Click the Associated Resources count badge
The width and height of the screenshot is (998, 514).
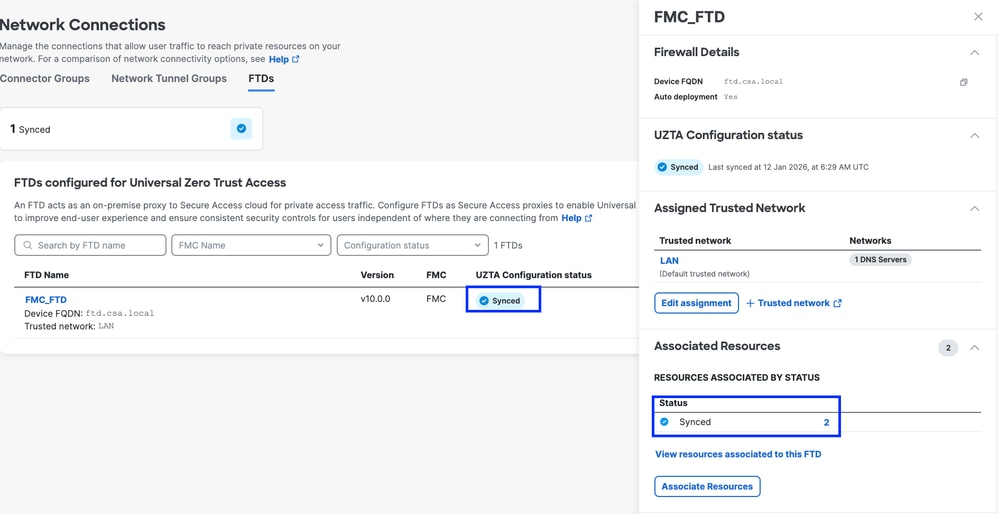point(948,348)
